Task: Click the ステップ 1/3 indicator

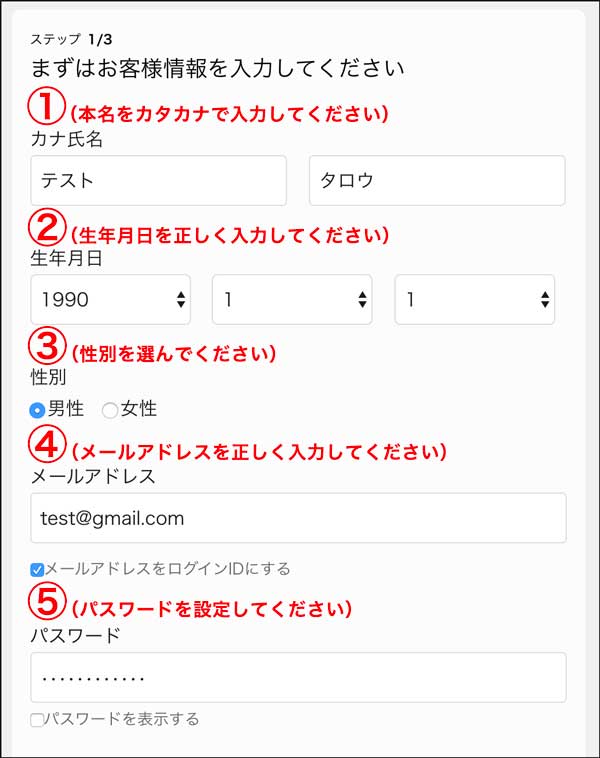Action: [71, 39]
